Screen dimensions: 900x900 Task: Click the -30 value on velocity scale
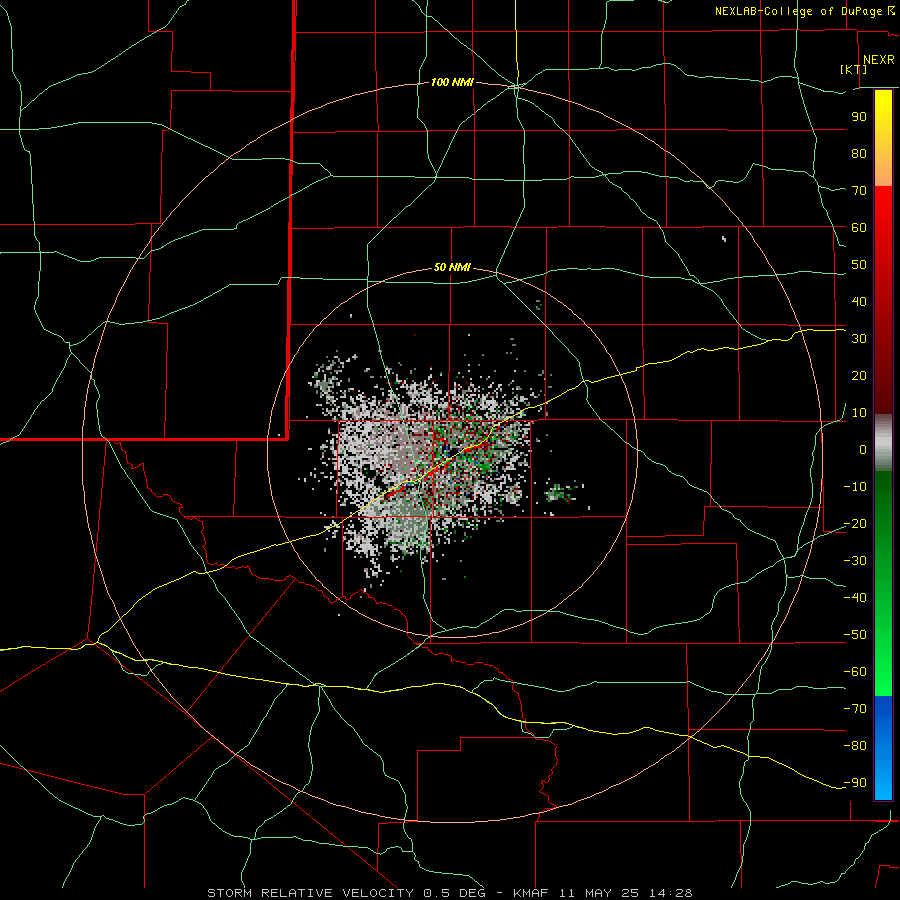point(855,561)
